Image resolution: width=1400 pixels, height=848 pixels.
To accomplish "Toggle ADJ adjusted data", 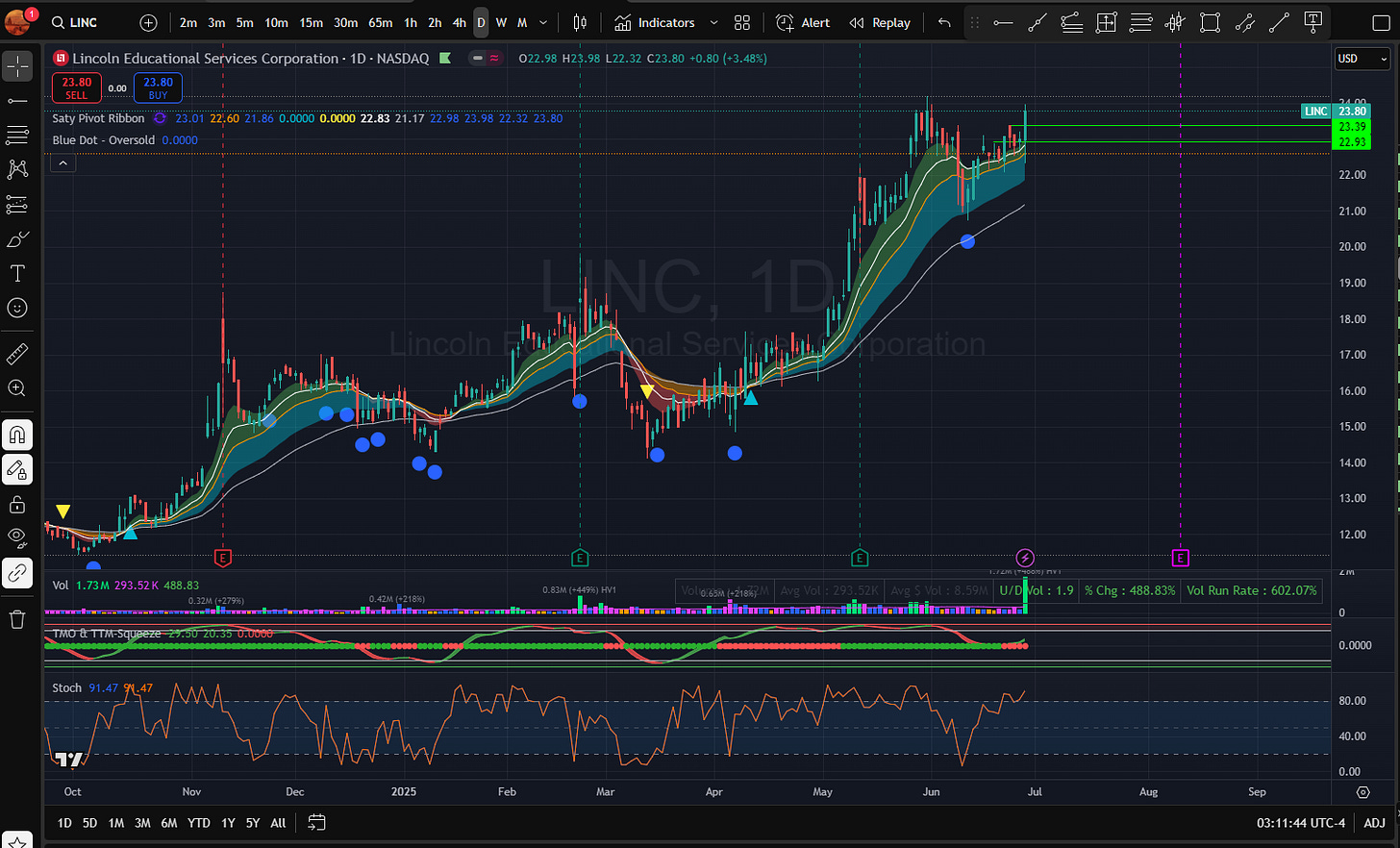I will [x=1375, y=823].
